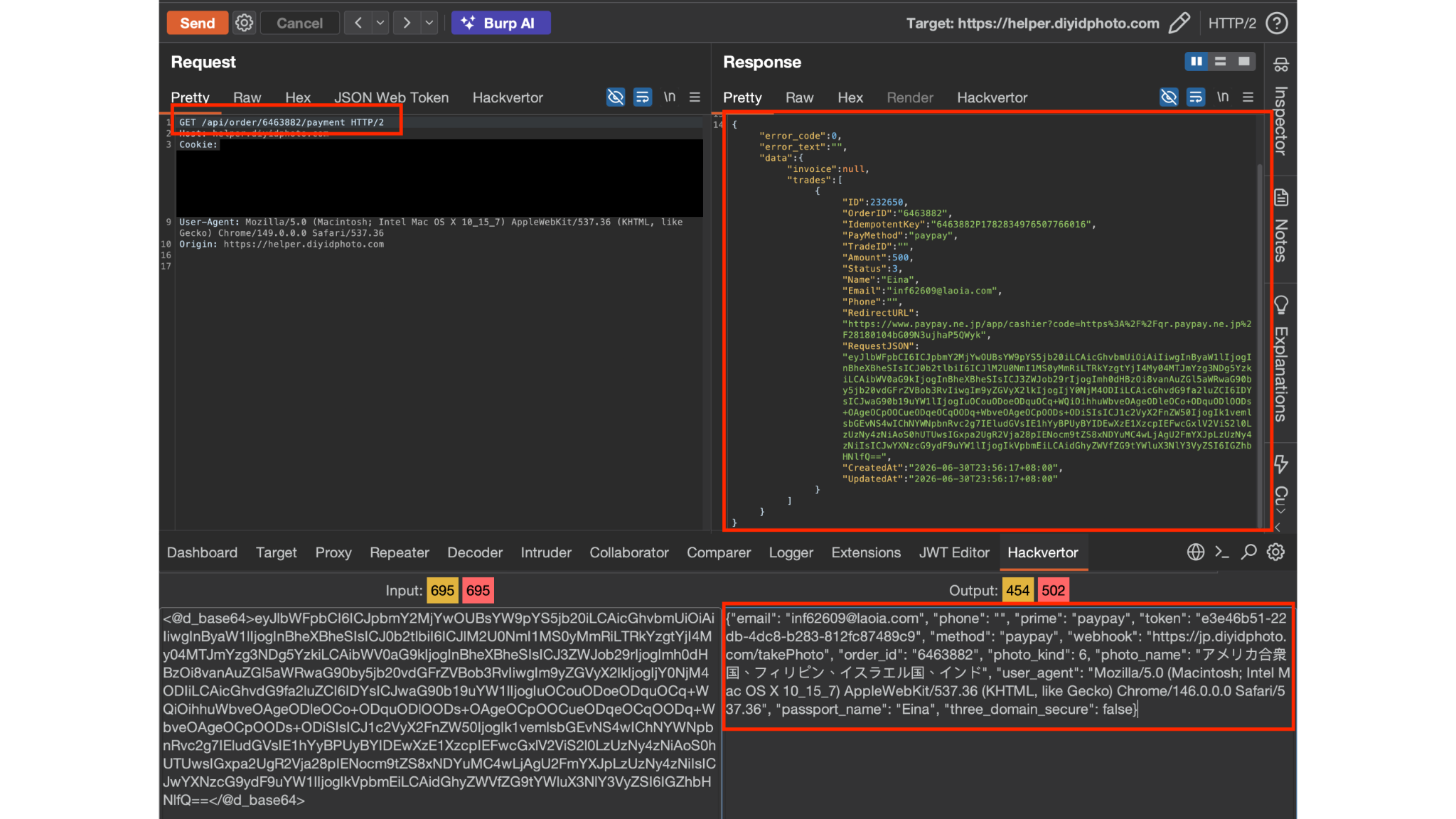
Task: Click the HTTP/2 protocol label
Action: pyautogui.click(x=1232, y=23)
